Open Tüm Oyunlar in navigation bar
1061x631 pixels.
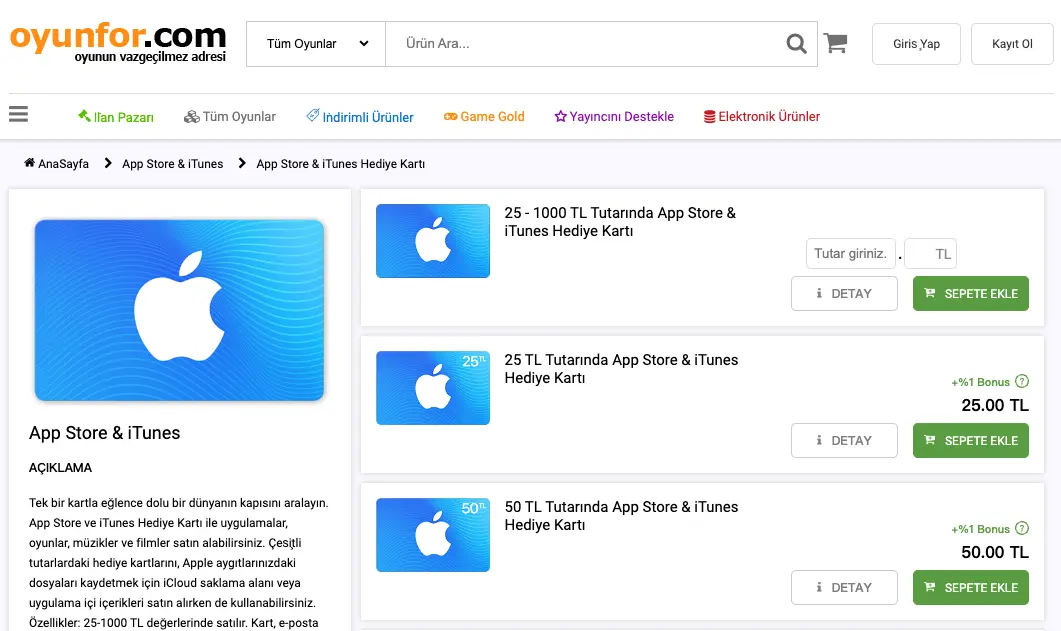230,116
